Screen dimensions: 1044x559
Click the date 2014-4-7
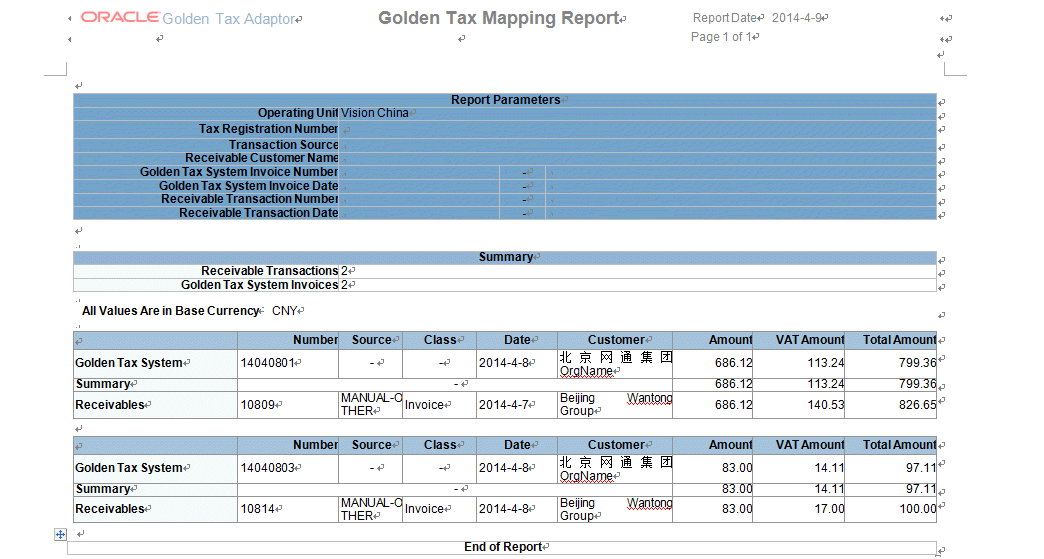pos(503,405)
